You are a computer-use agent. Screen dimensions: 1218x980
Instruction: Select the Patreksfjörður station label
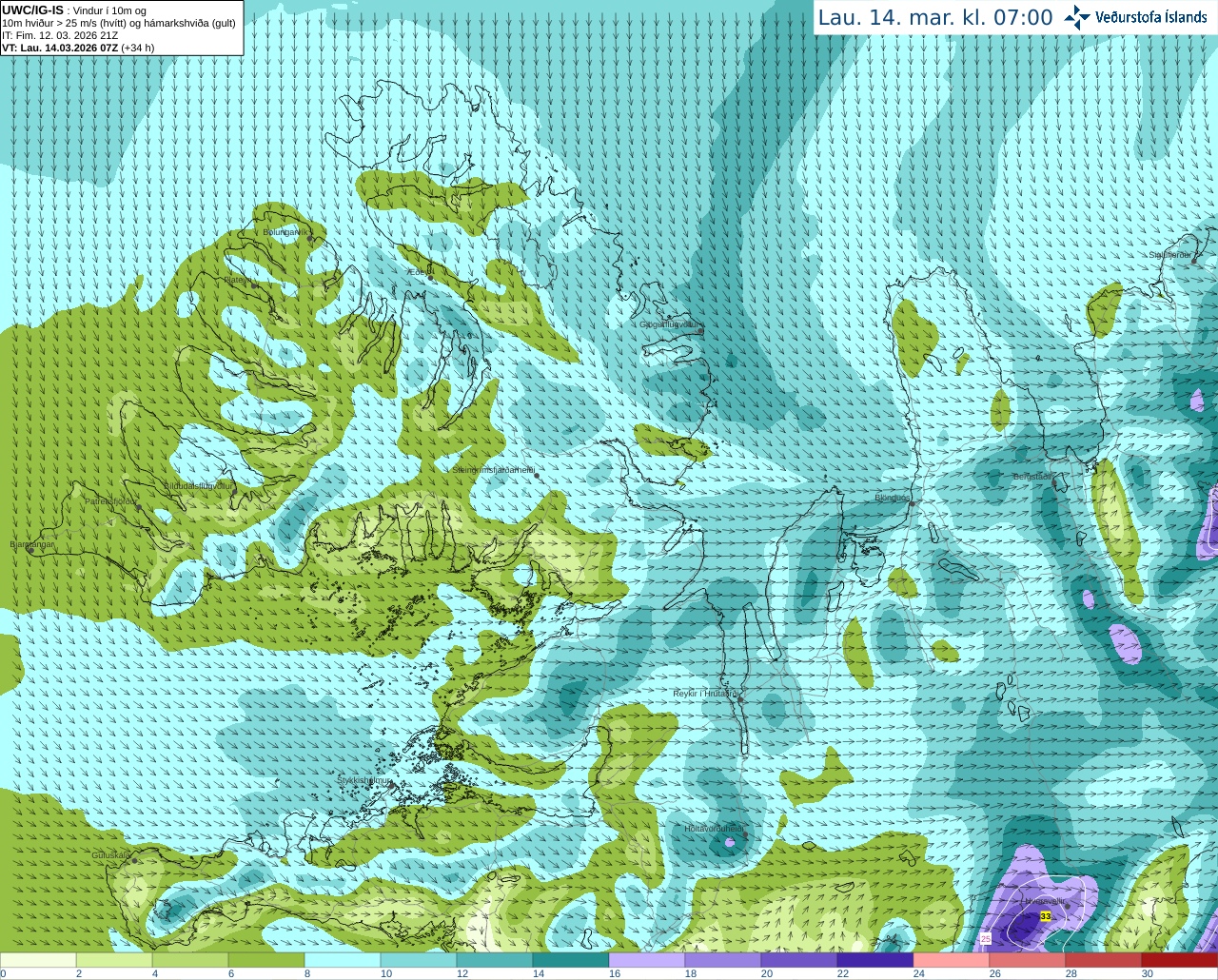[x=111, y=500]
